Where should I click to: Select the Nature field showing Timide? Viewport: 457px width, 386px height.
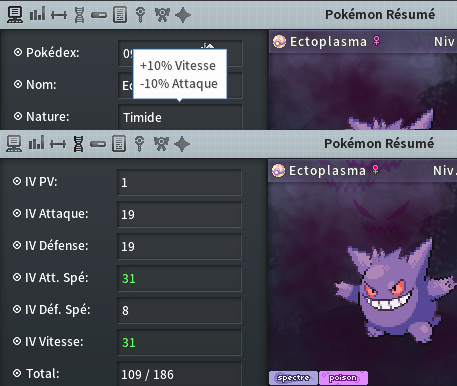pyautogui.click(x=180, y=117)
